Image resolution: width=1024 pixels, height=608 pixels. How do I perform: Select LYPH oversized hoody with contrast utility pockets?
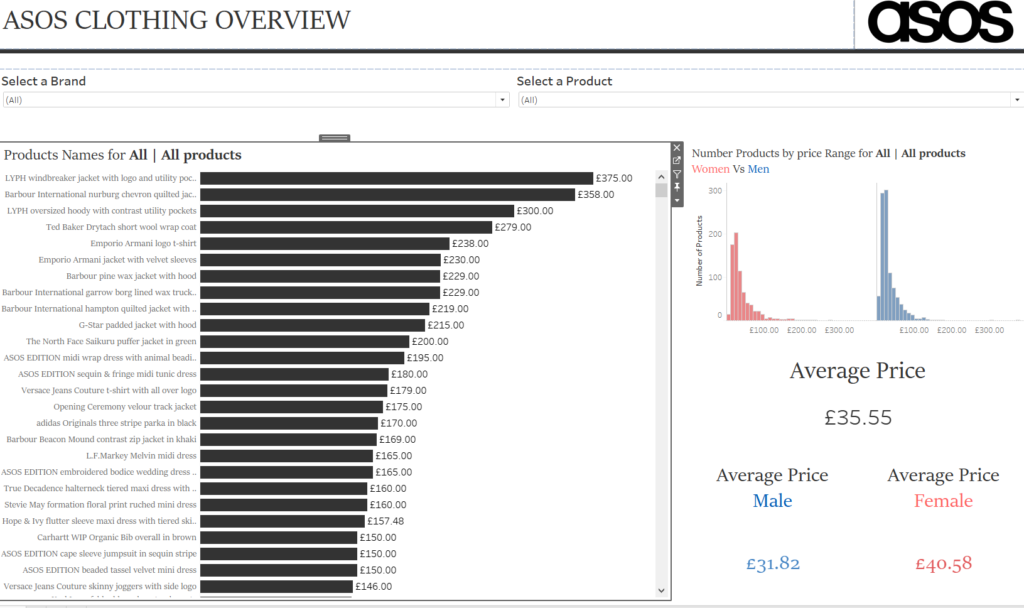(102, 211)
